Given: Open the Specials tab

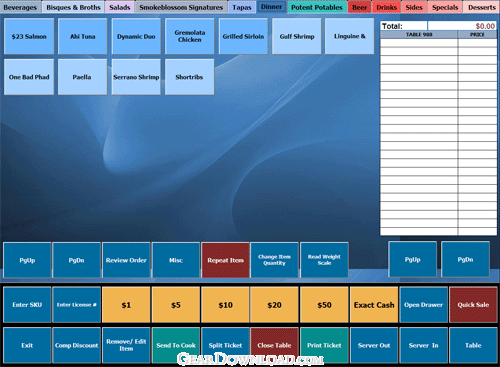Looking at the screenshot, I should [445, 7].
